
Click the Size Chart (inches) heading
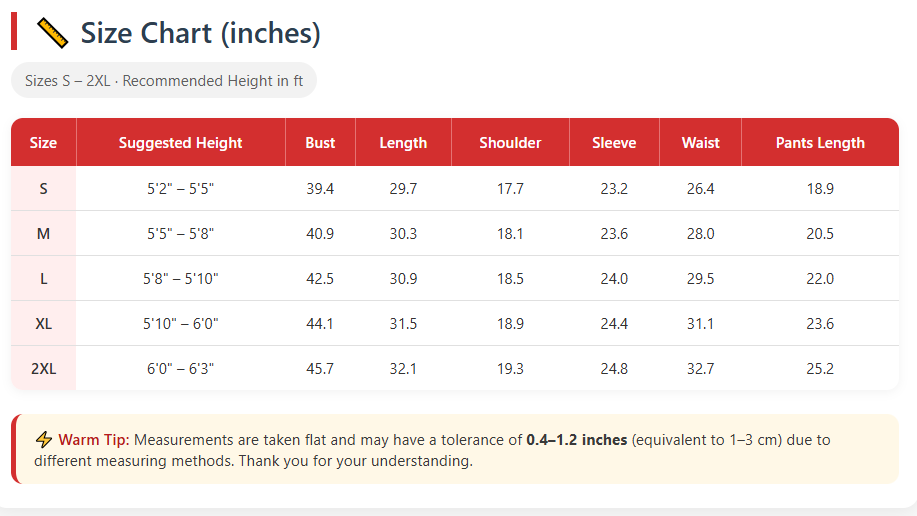(200, 33)
